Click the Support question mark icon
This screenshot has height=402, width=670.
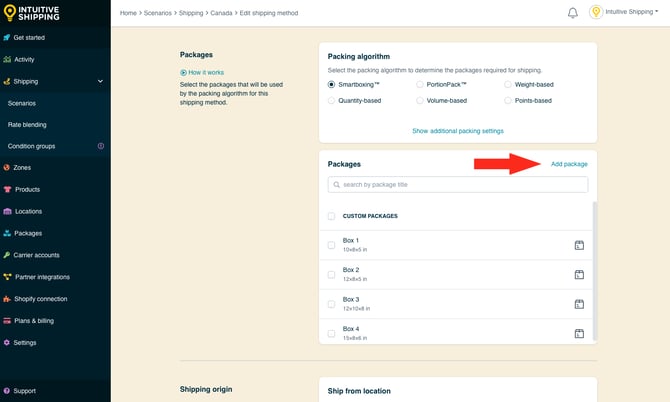6,391
